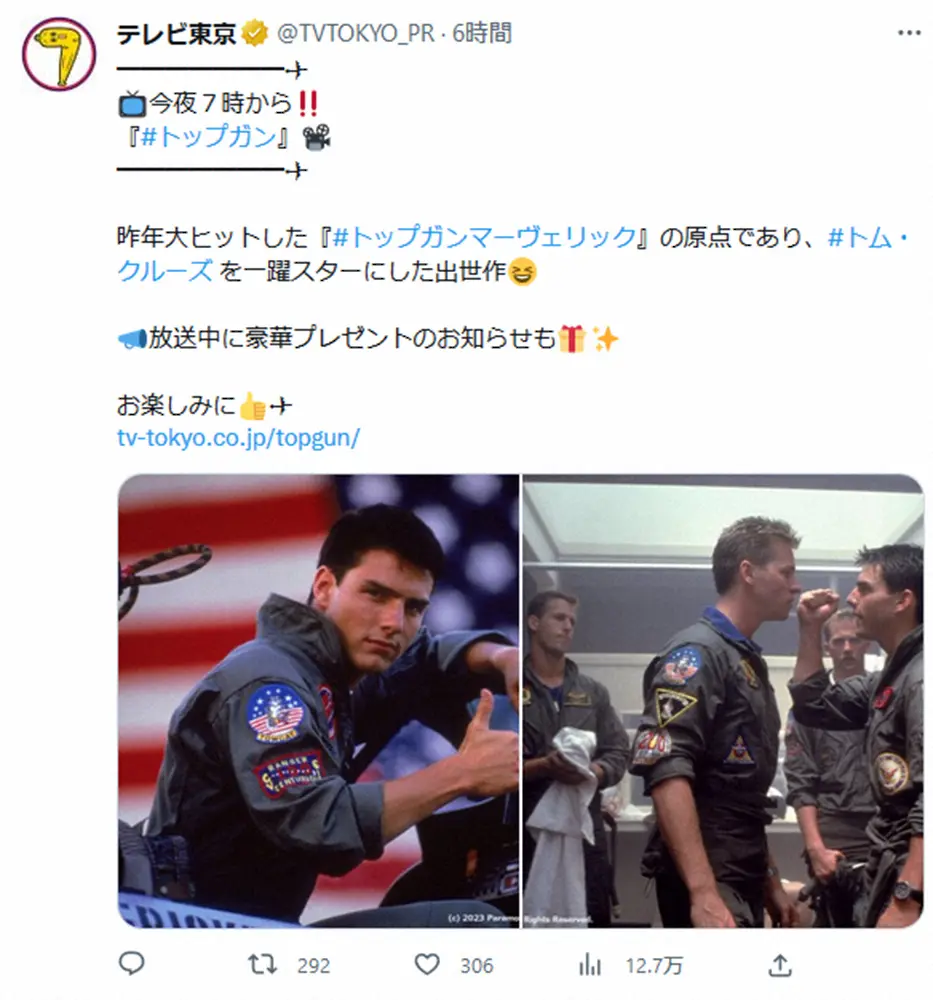
Task: Open the three-dot more options menu
Action: (x=909, y=33)
